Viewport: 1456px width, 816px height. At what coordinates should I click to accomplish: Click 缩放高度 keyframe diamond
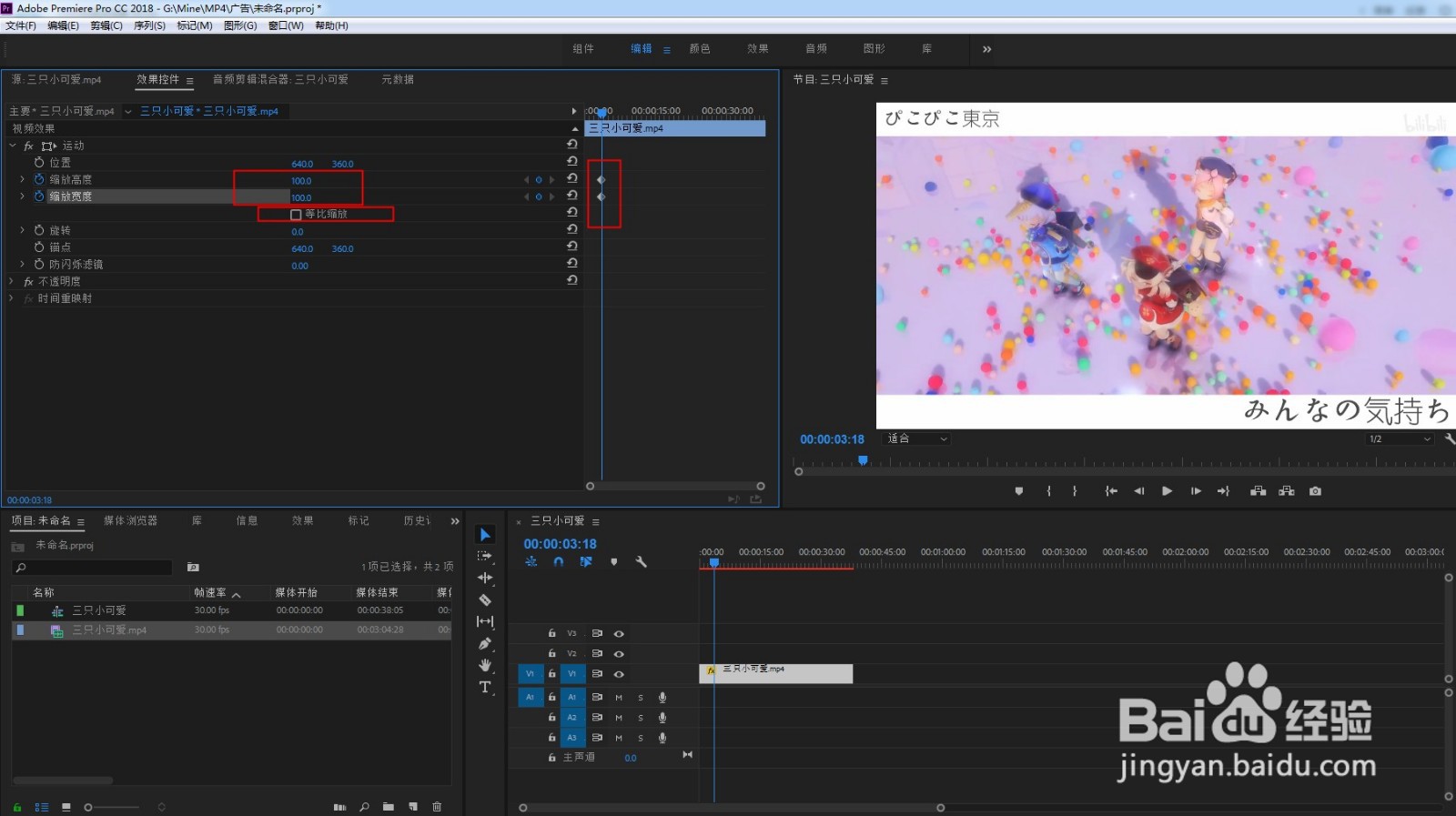click(x=601, y=180)
